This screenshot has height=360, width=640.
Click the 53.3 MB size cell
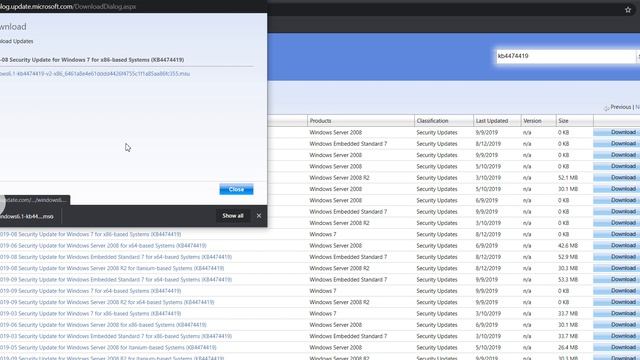click(x=568, y=280)
